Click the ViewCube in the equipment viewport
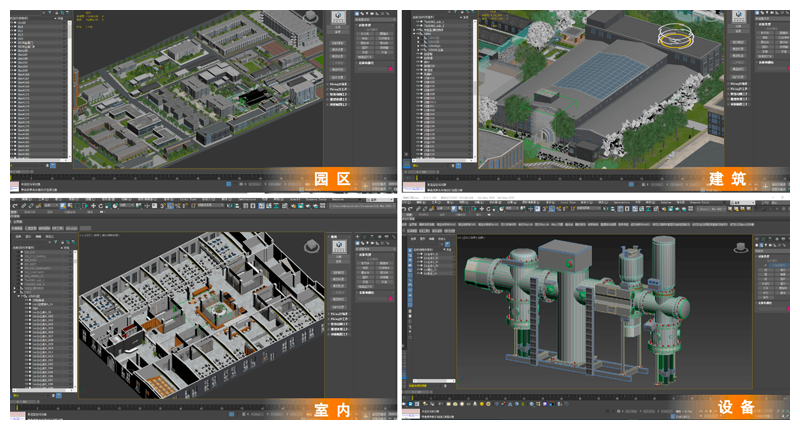800x430 pixels. point(741,247)
